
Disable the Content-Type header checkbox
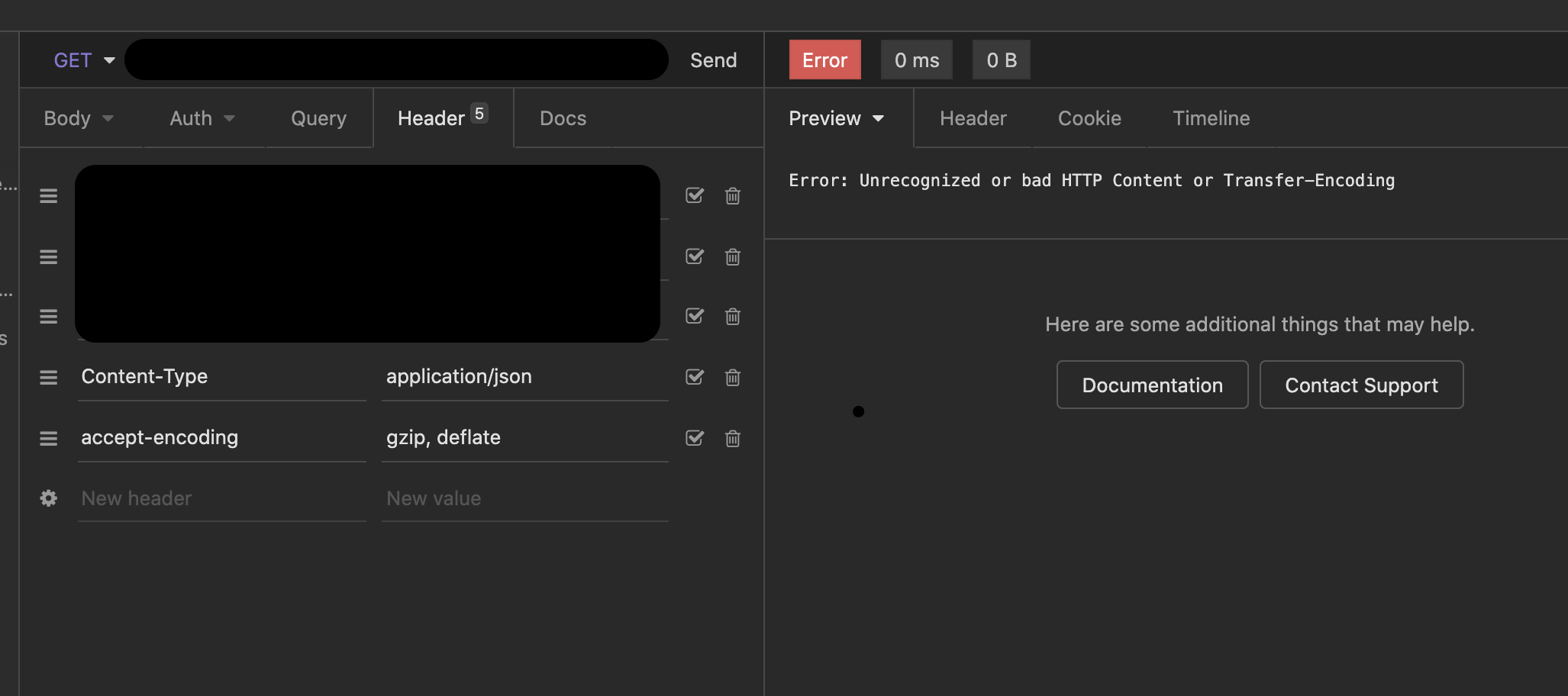695,377
